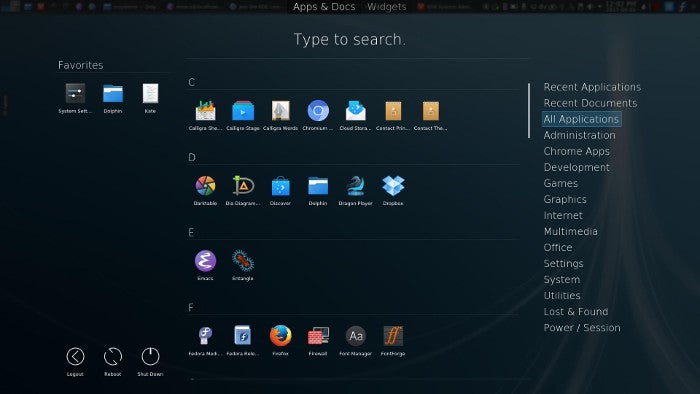Screen dimensions: 700x394
Task: Open Contact Theme app icon
Action: 430,115
